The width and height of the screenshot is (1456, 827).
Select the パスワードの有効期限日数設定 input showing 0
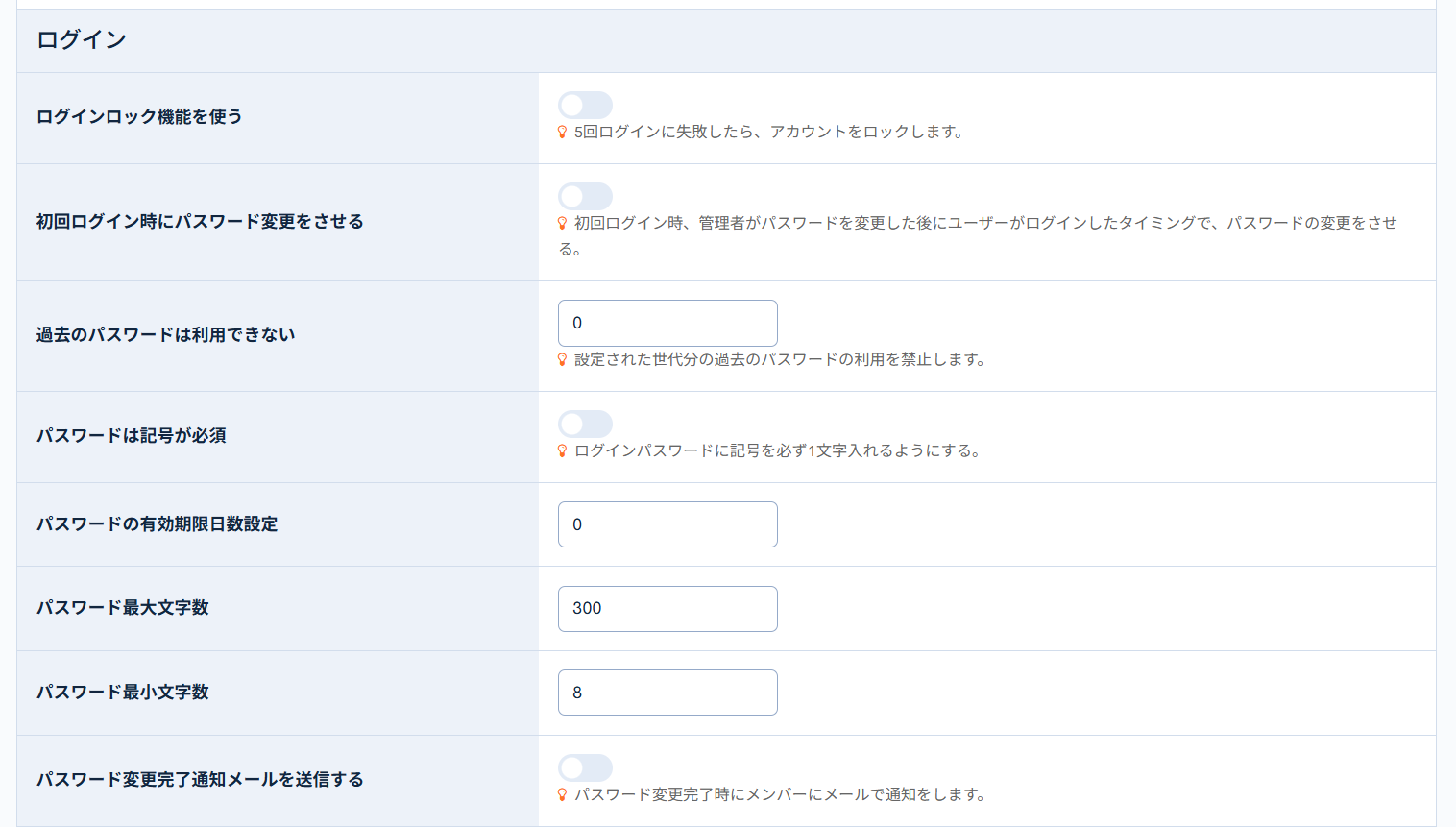click(667, 523)
